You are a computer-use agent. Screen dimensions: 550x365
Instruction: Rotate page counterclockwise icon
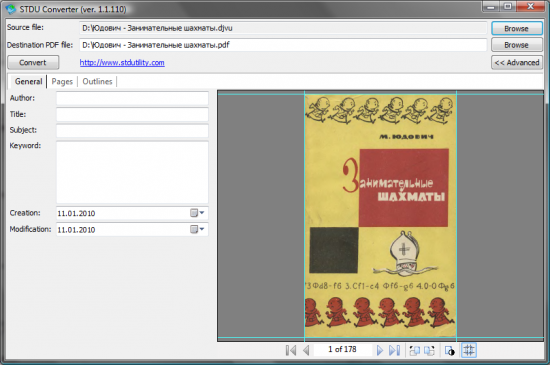[415, 350]
